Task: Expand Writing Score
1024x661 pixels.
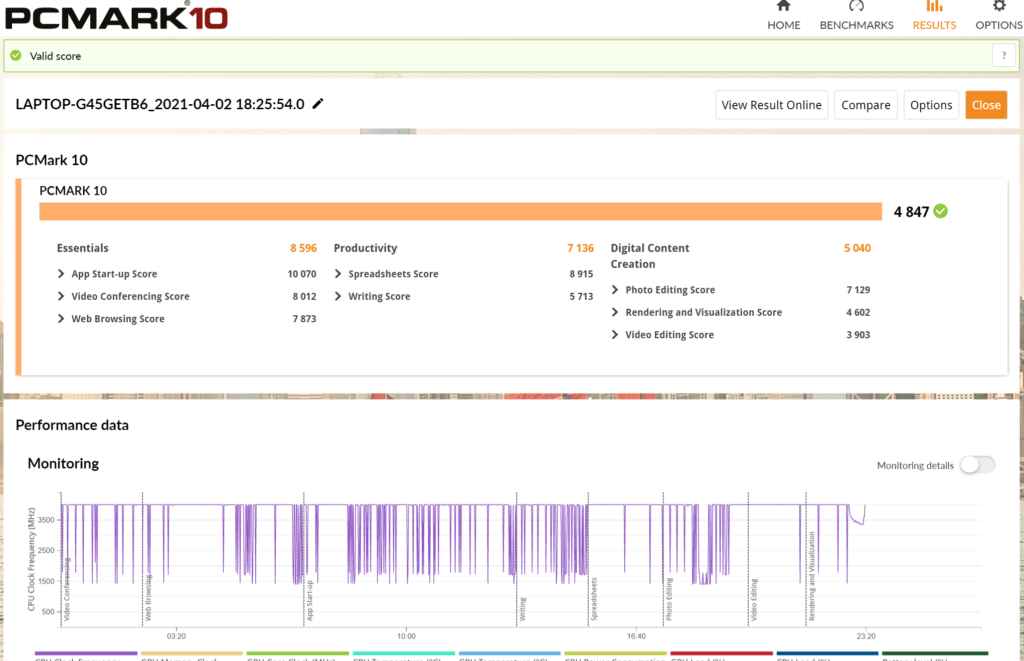Action: click(x=338, y=296)
